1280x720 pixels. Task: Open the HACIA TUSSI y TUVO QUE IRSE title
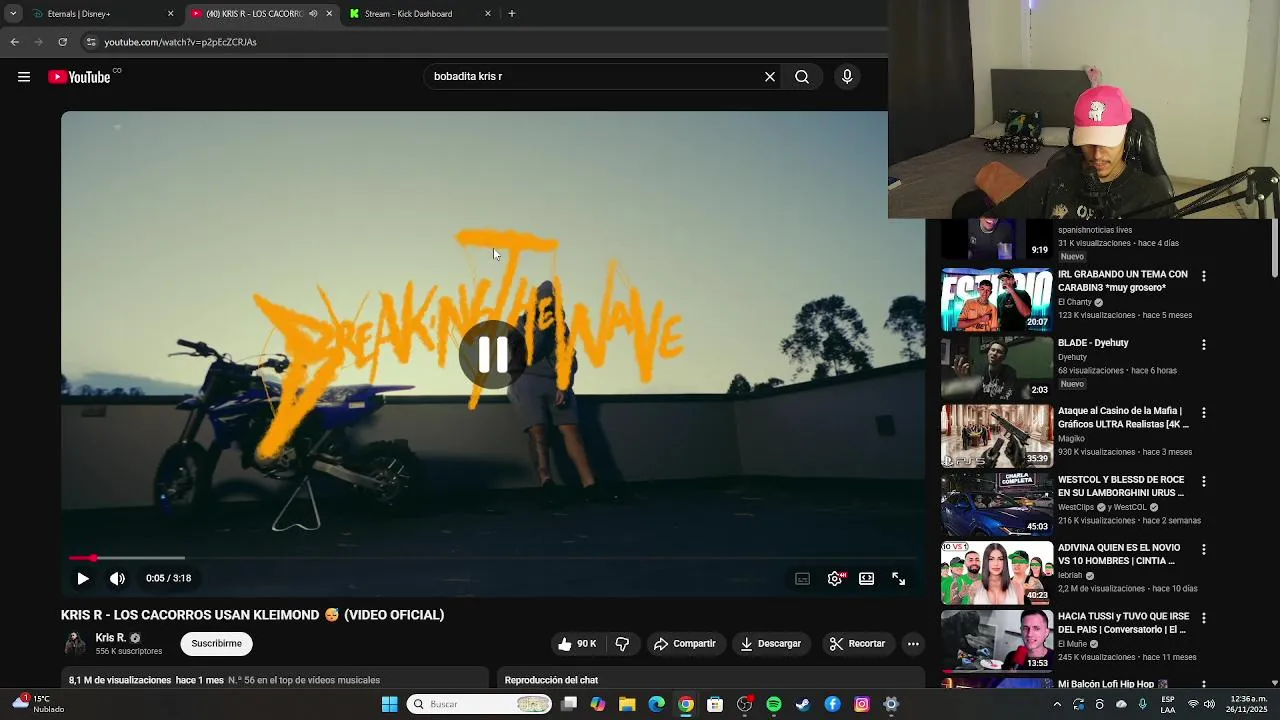pyautogui.click(x=1123, y=623)
